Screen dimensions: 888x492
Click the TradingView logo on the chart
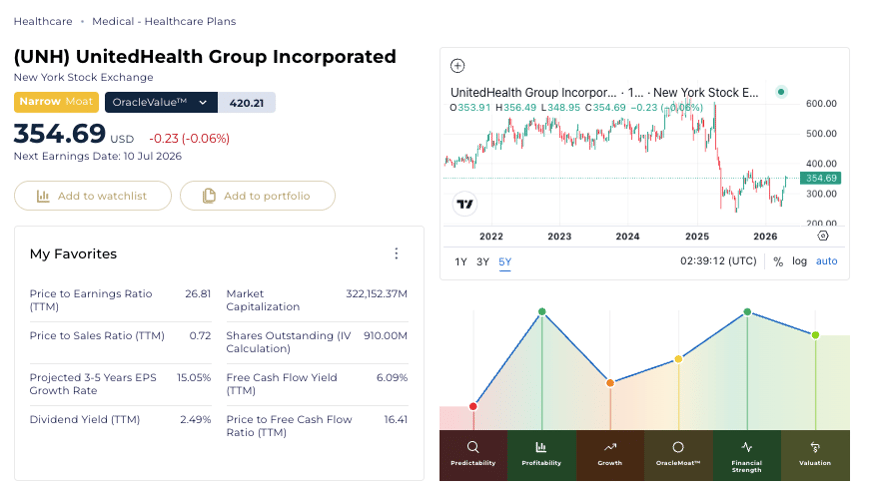(464, 204)
